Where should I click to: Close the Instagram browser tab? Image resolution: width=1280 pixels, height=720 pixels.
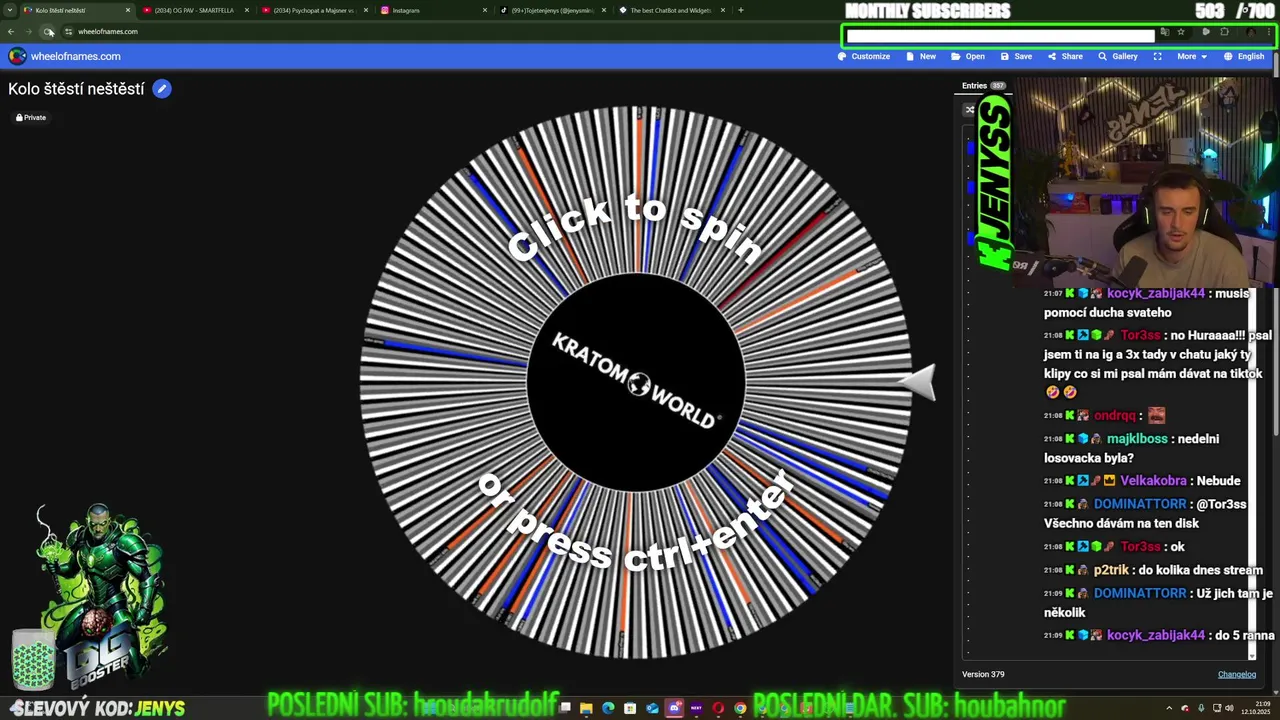click(484, 11)
